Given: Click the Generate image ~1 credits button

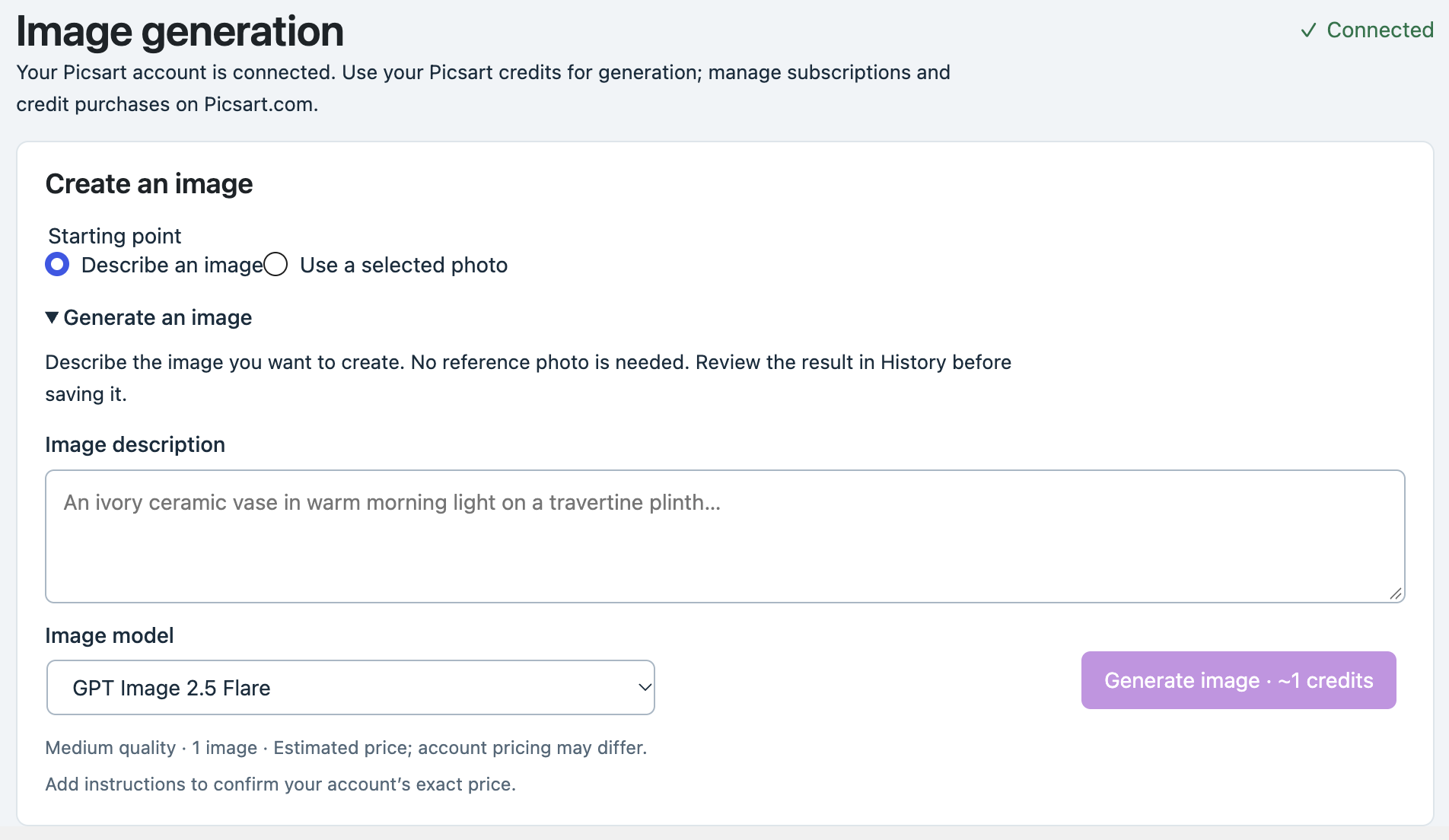Looking at the screenshot, I should point(1238,680).
